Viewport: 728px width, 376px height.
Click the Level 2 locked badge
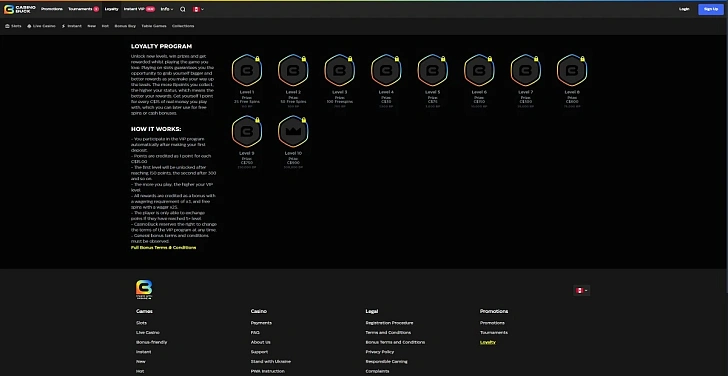[x=293, y=70]
